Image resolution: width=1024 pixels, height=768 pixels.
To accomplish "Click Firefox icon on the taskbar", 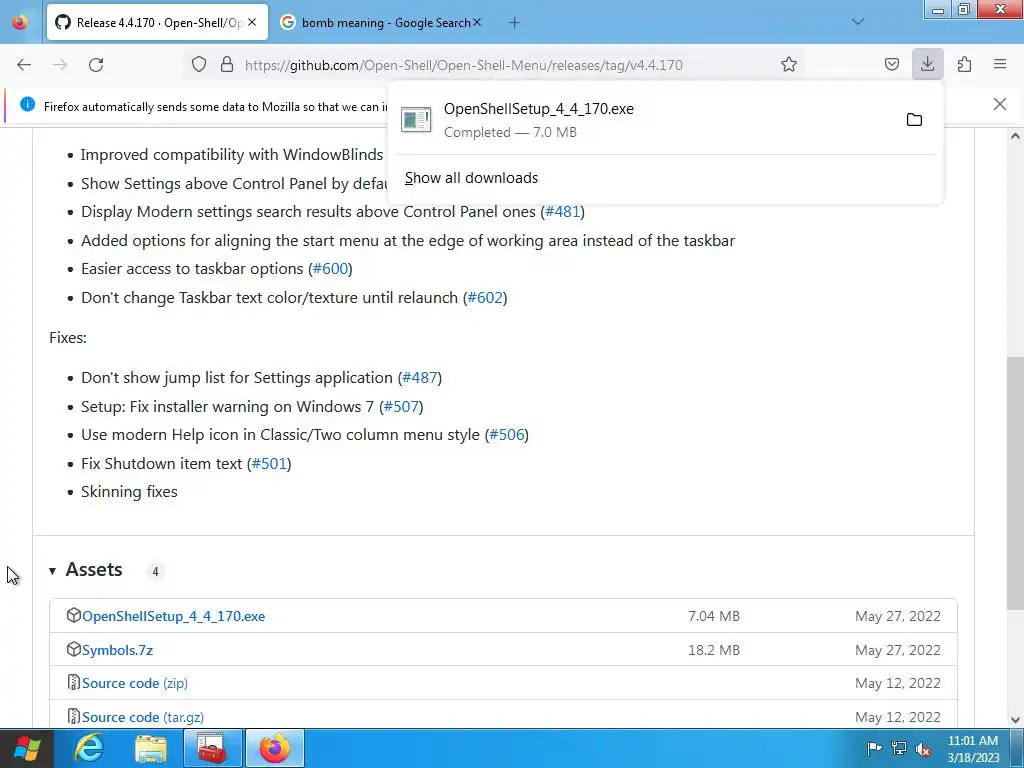I will pyautogui.click(x=275, y=748).
